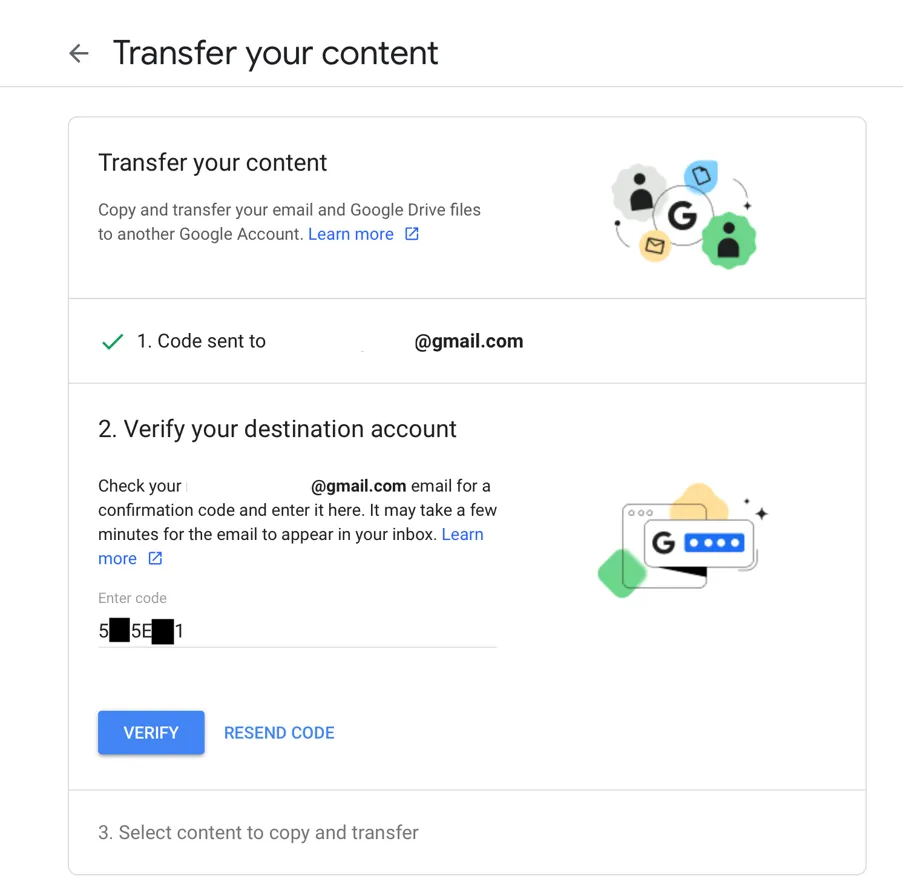Click the Enter code field label

(132, 598)
